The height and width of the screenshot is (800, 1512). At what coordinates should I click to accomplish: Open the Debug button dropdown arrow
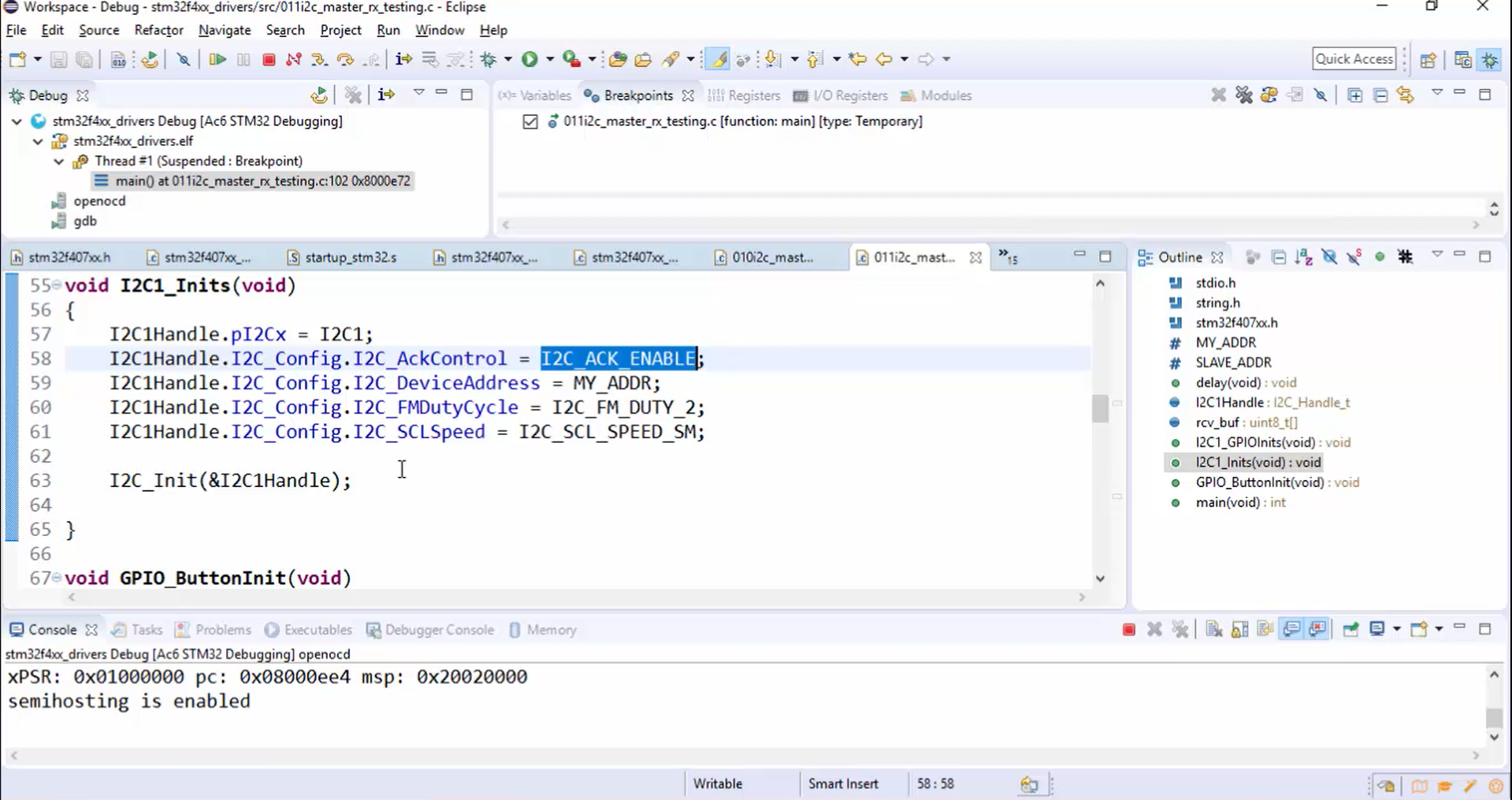point(508,59)
